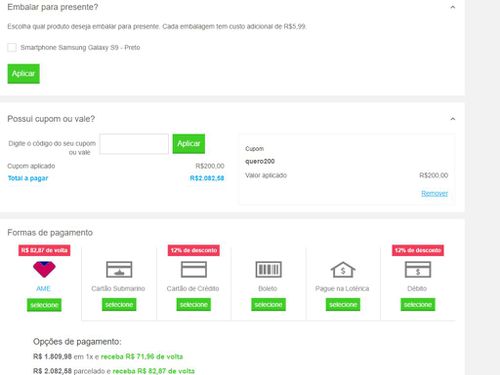Image resolution: width=500 pixels, height=375 pixels.
Task: Select Débito payment button
Action: click(x=418, y=305)
